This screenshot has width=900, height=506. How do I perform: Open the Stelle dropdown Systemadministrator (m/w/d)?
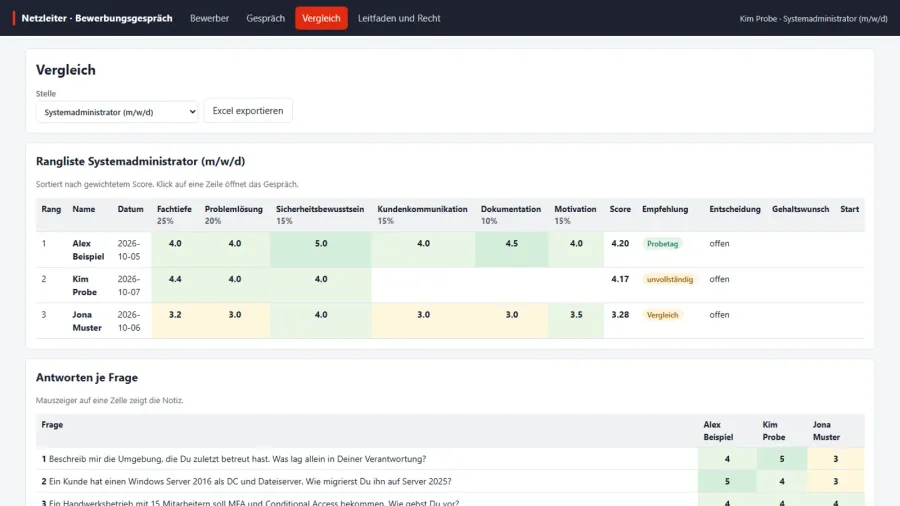117,112
